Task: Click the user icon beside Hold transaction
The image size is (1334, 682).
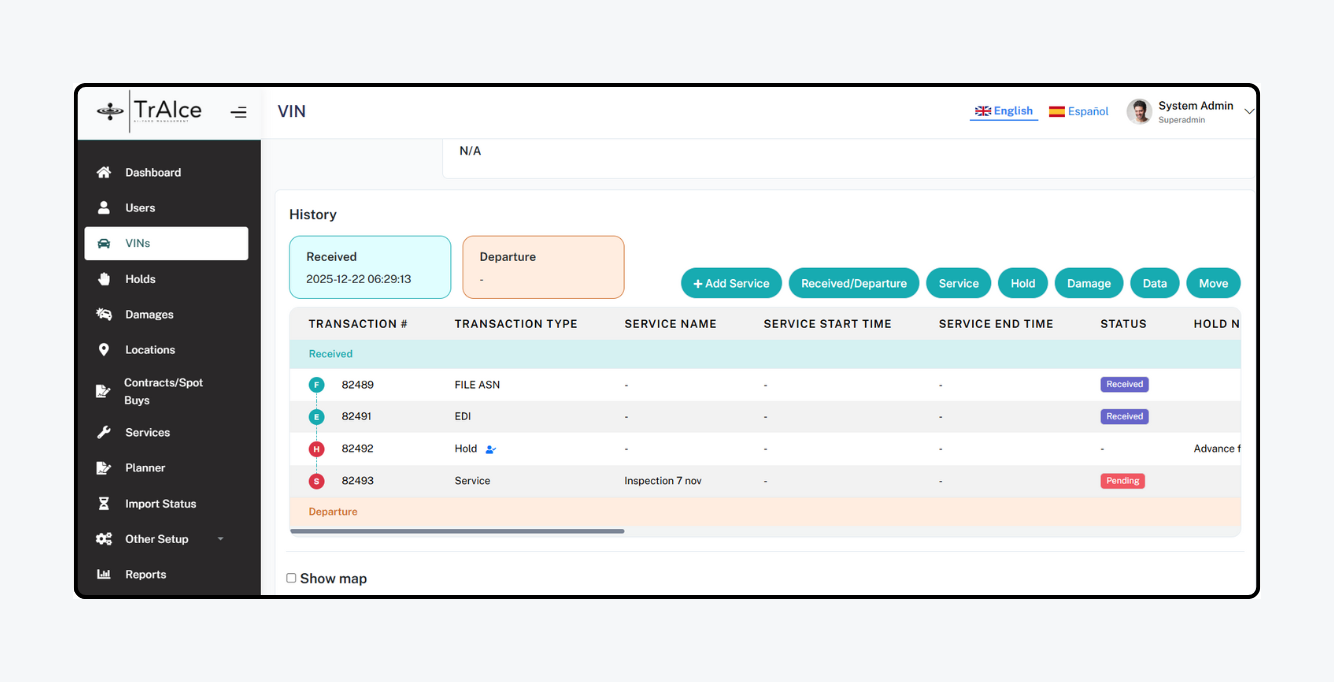Action: pos(491,450)
